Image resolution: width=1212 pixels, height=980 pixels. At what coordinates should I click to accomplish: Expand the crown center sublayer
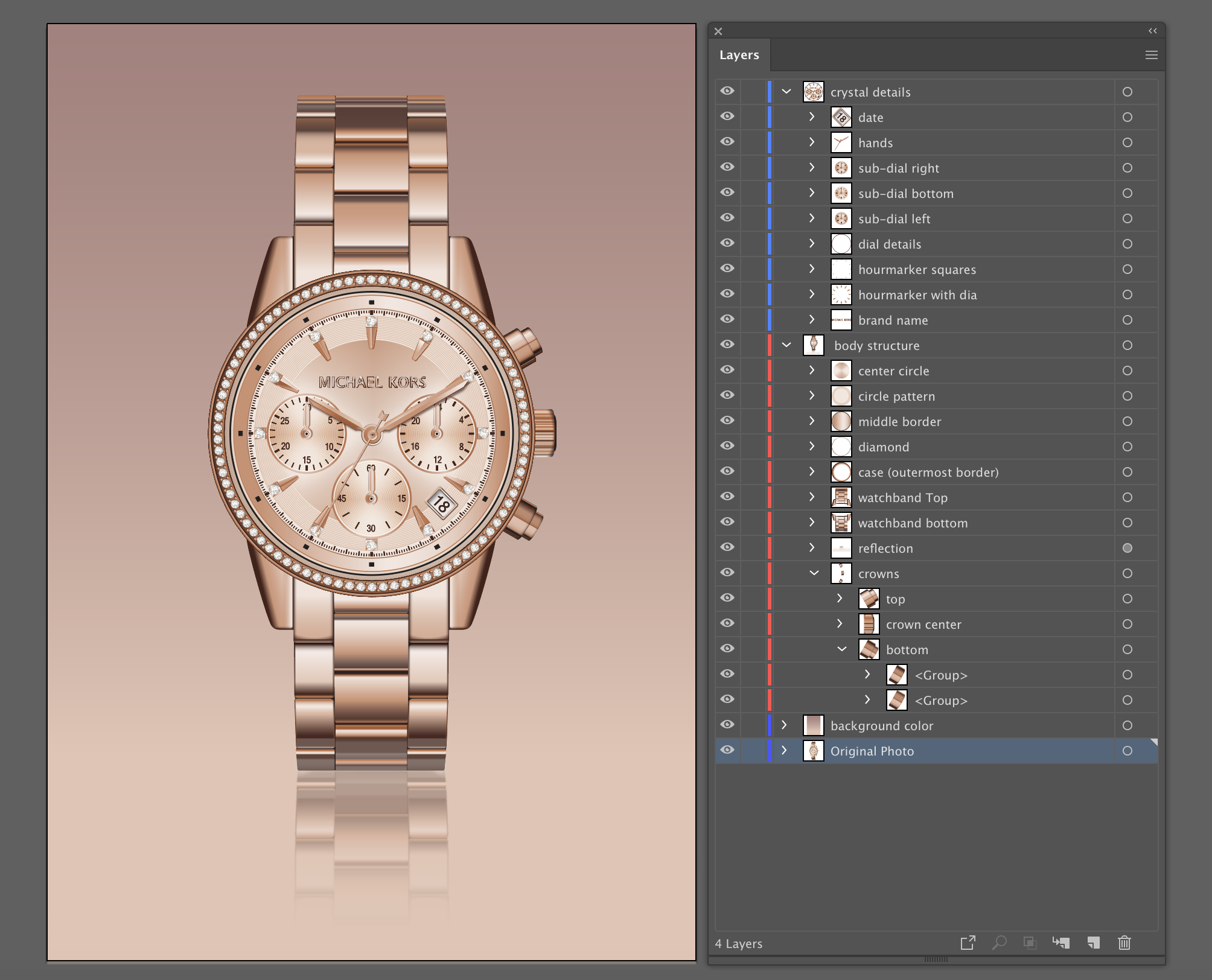[x=840, y=624]
